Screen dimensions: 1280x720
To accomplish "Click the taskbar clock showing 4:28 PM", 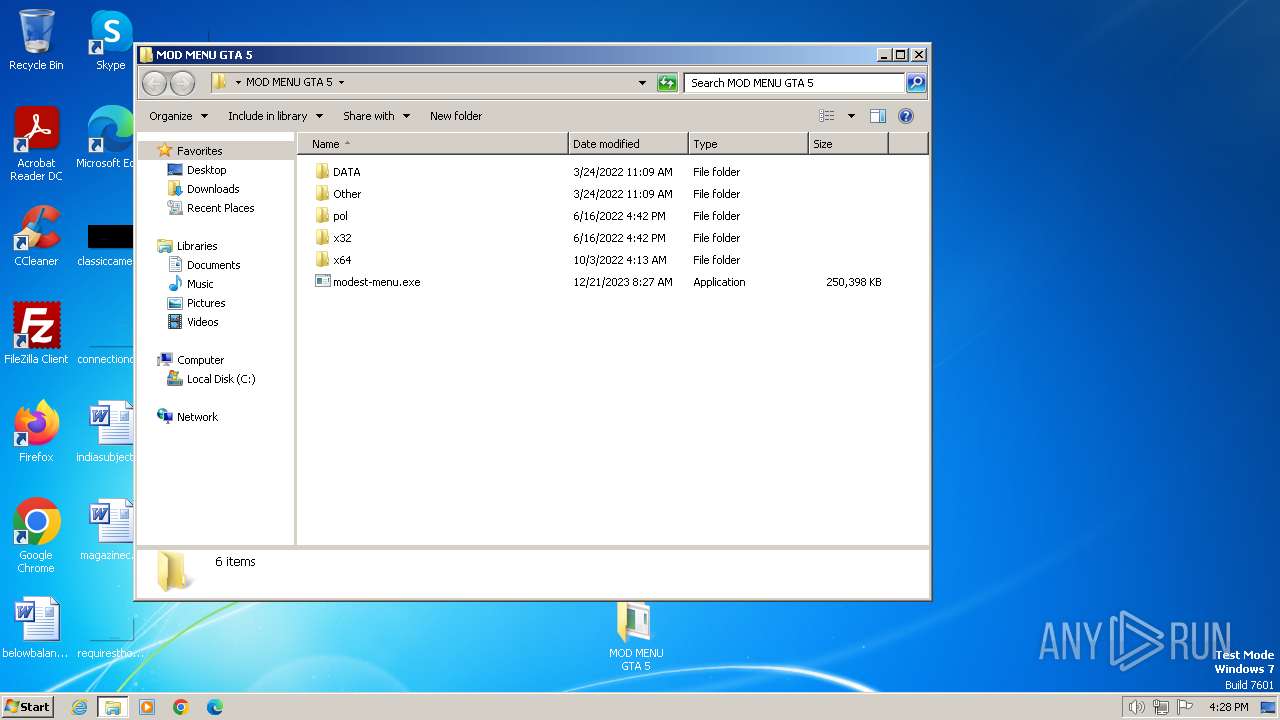I will pyautogui.click(x=1228, y=707).
